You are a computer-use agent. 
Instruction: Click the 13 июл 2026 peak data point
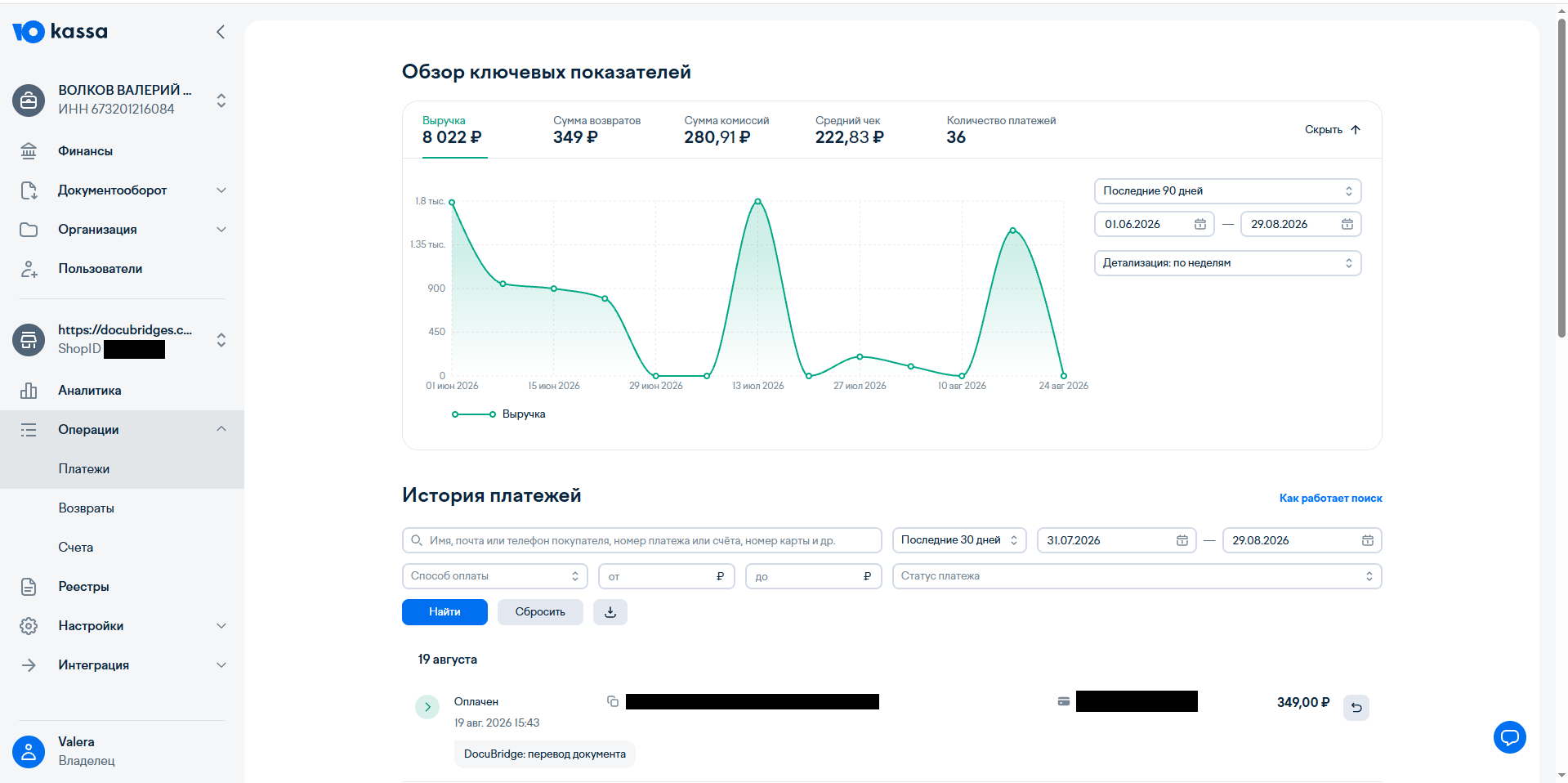757,201
